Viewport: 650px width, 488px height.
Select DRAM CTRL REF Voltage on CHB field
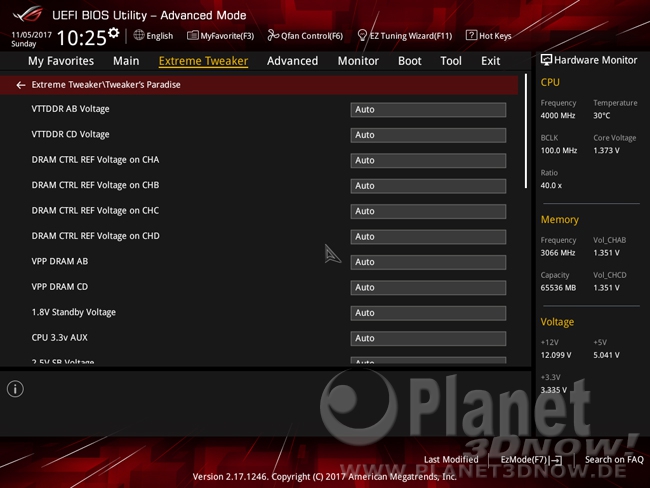[428, 186]
